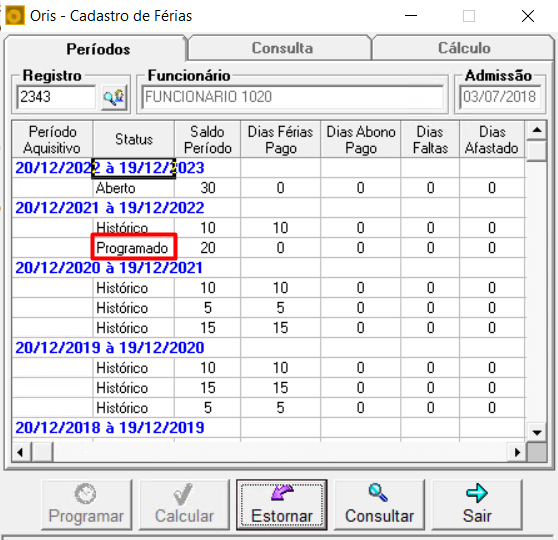Click the horizontal scrollbar left arrow
The width and height of the screenshot is (558, 540).
20,452
